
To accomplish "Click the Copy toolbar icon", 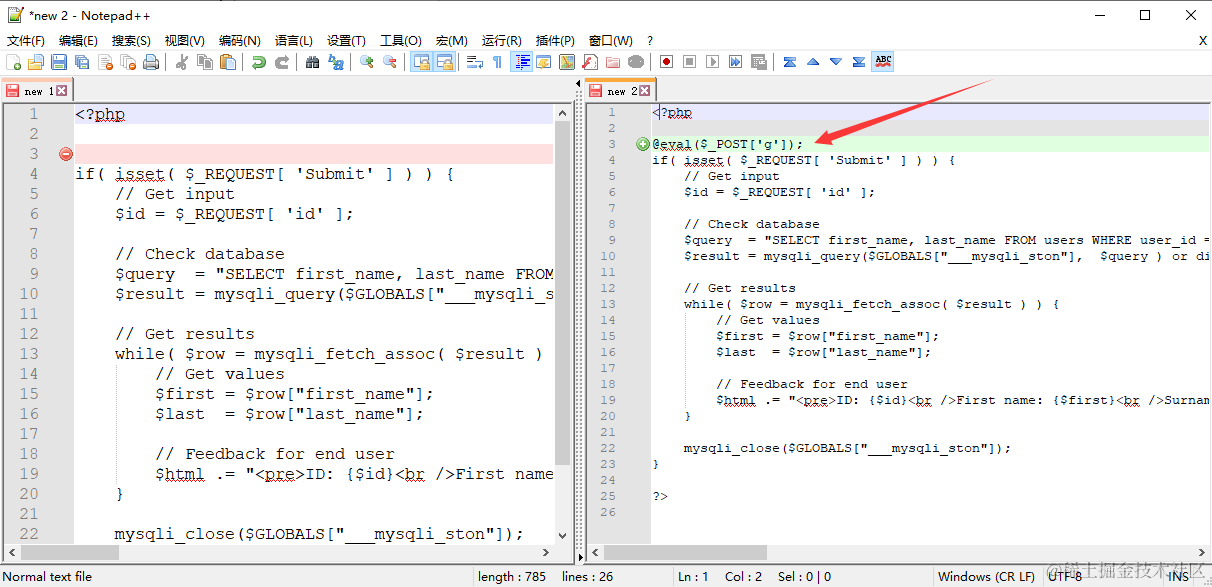I will tap(204, 62).
